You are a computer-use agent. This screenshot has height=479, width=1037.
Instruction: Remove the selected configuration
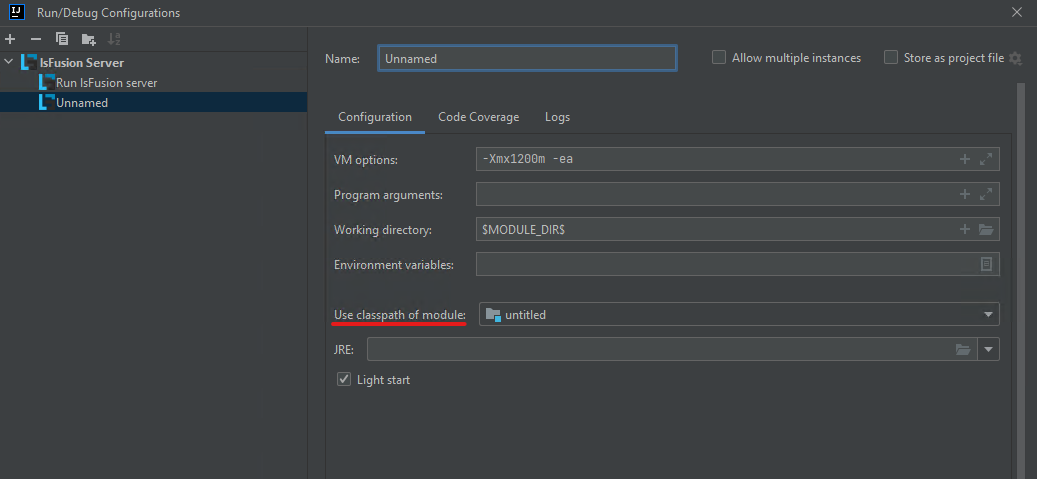(36, 39)
